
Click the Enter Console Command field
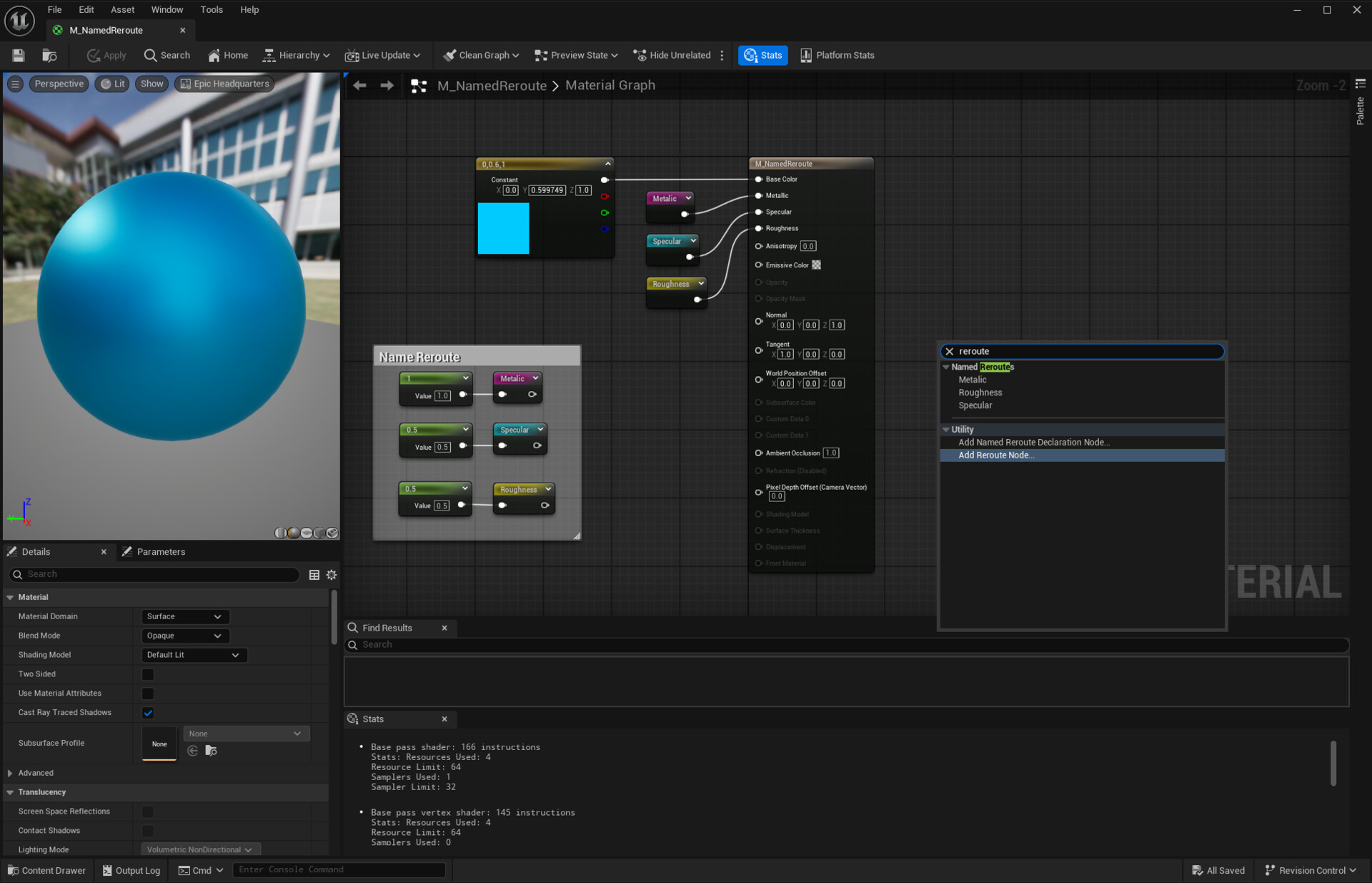tap(339, 869)
